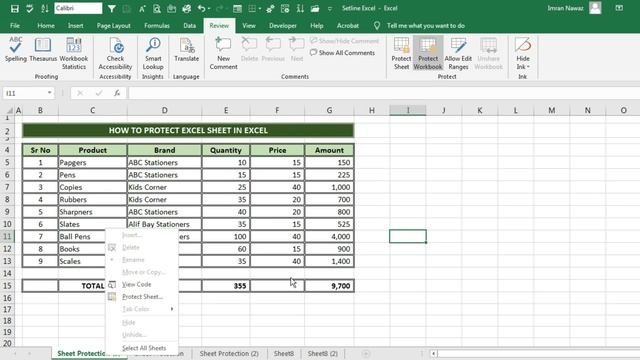The image size is (640, 360).
Task: Click the Imran Nawaz account avatar
Action: [x=595, y=8]
